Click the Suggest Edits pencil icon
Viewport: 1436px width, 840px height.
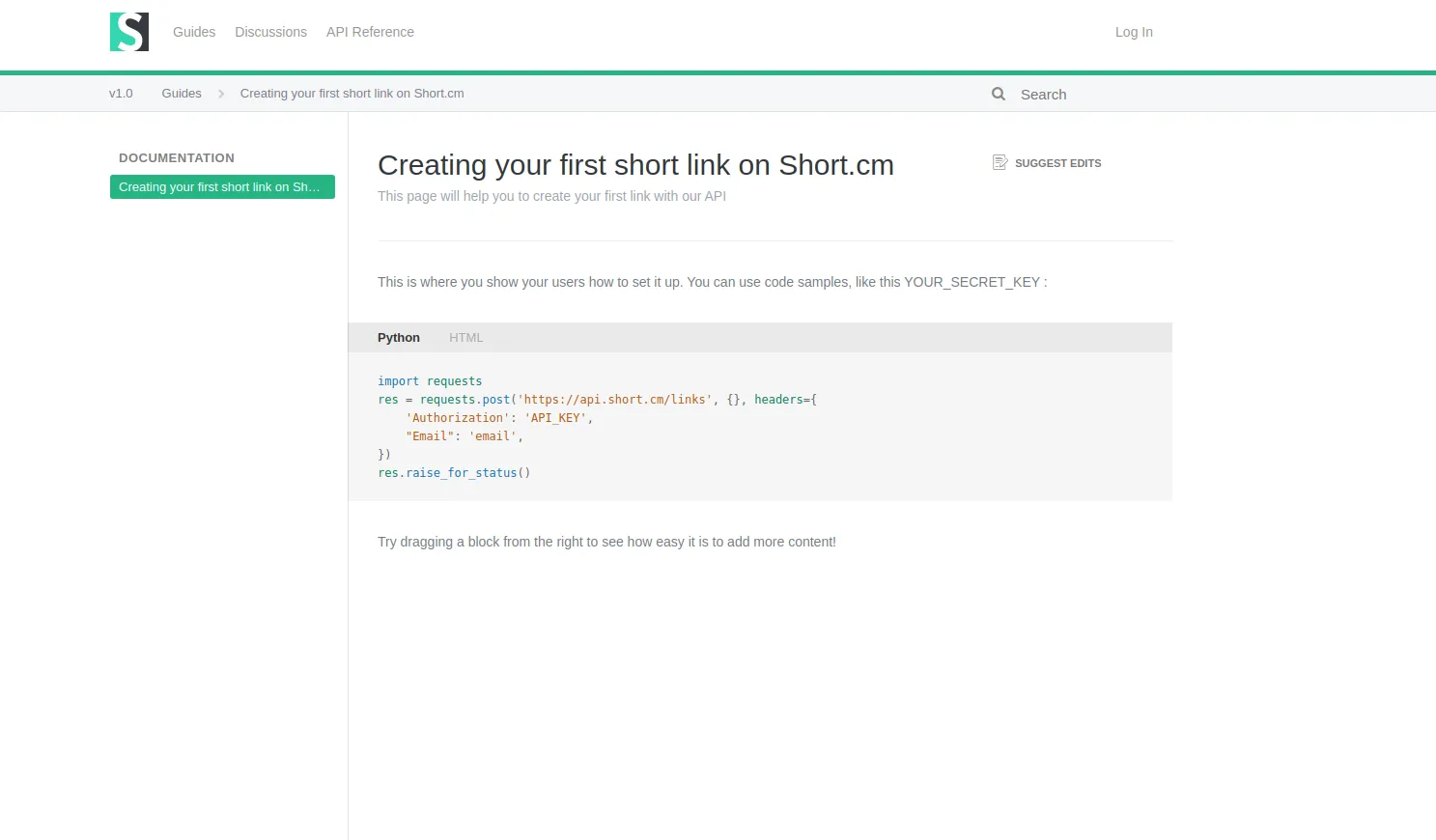point(1000,162)
